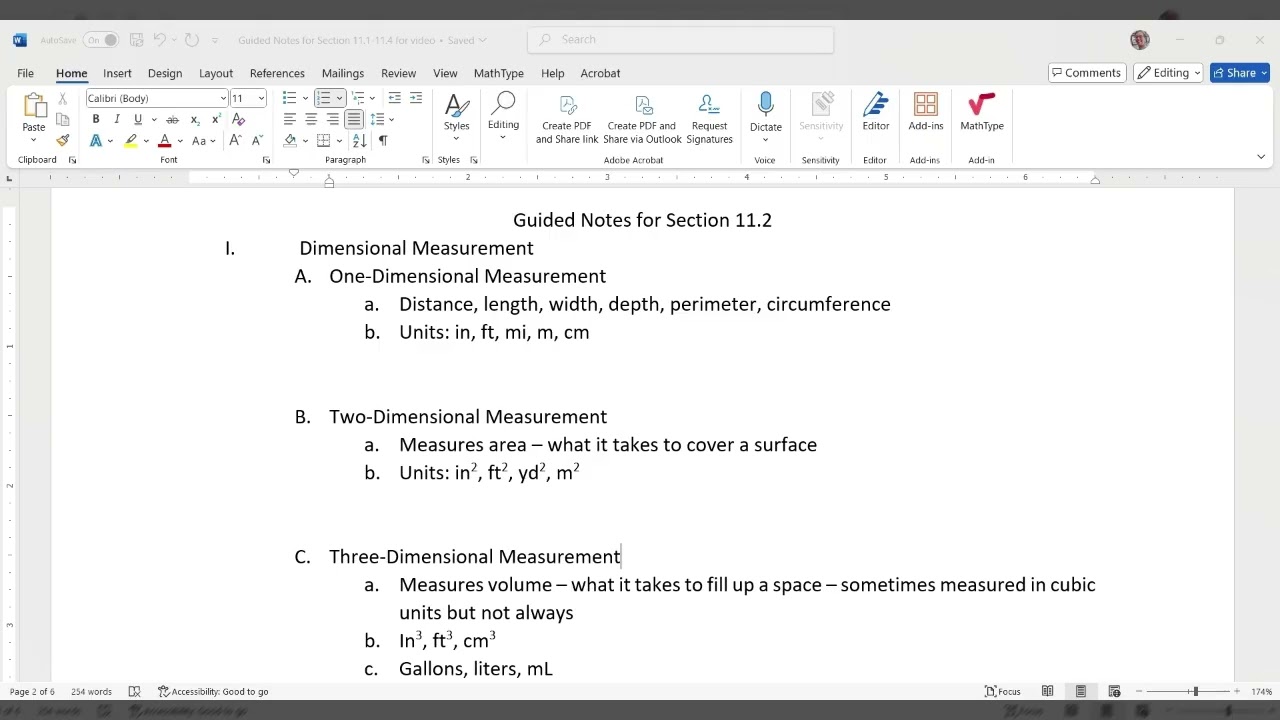
Task: Apply superscript formatting
Action: click(216, 120)
